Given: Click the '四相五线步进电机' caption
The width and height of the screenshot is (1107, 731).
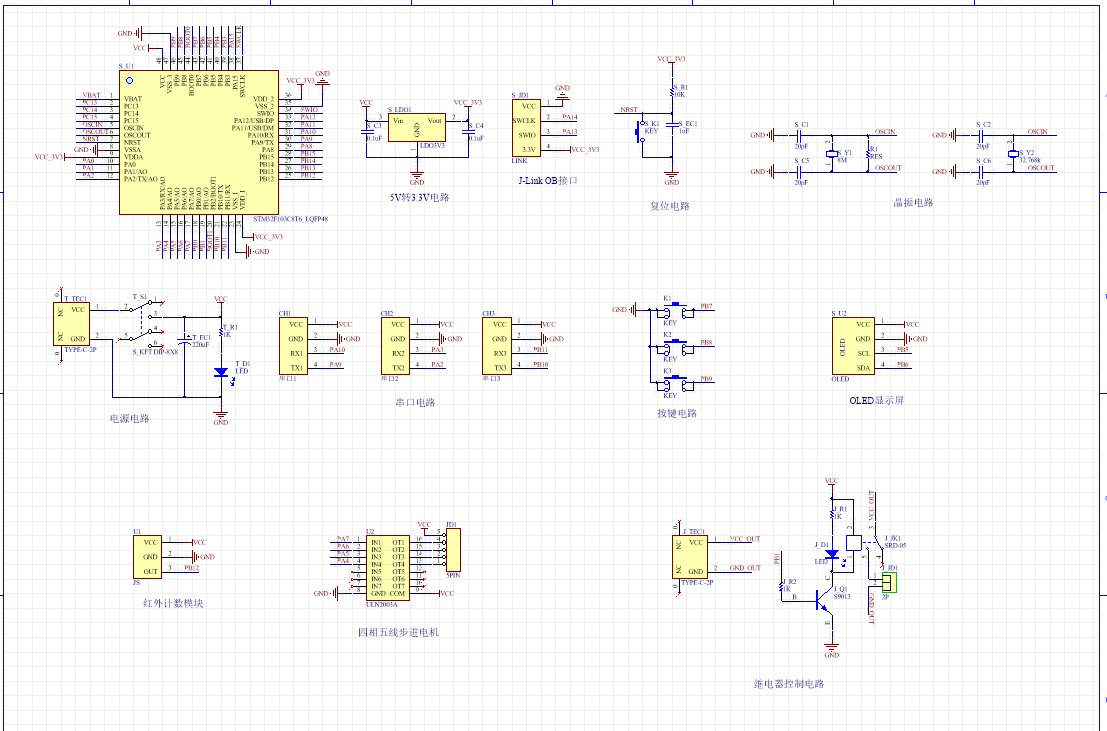Looking at the screenshot, I should [398, 632].
